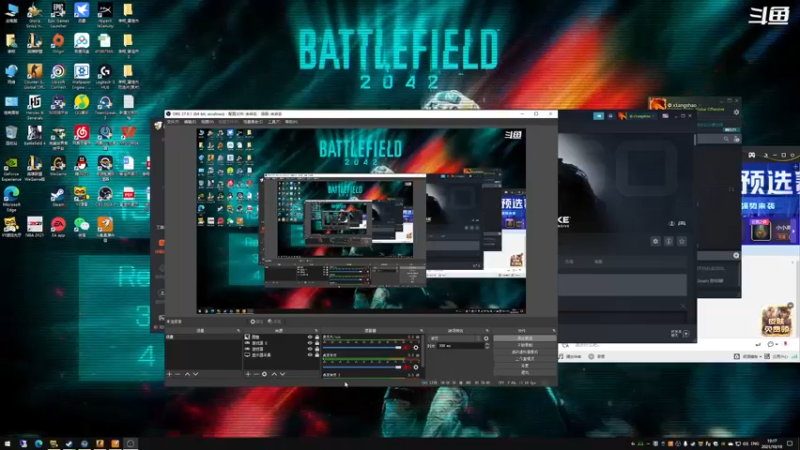
Task: Add a new source in OBS Sources panel
Action: tap(248, 374)
